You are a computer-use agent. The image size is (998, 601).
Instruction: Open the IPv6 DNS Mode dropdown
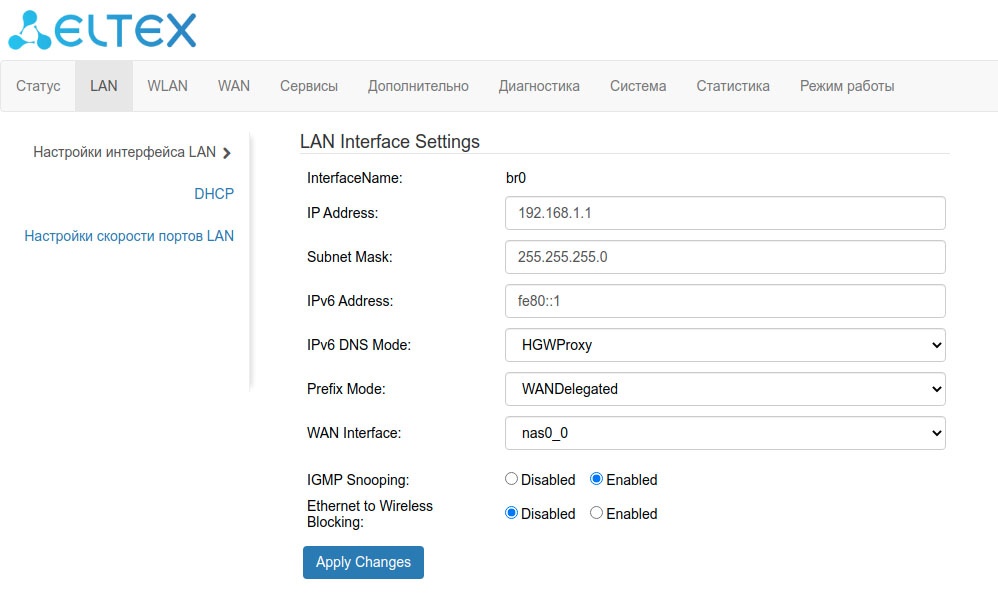pyautogui.click(x=725, y=345)
